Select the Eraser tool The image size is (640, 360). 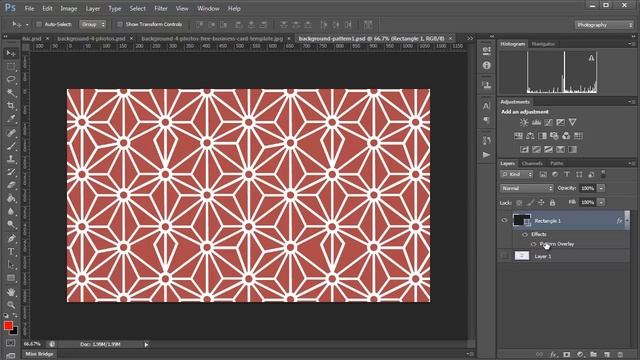point(11,185)
